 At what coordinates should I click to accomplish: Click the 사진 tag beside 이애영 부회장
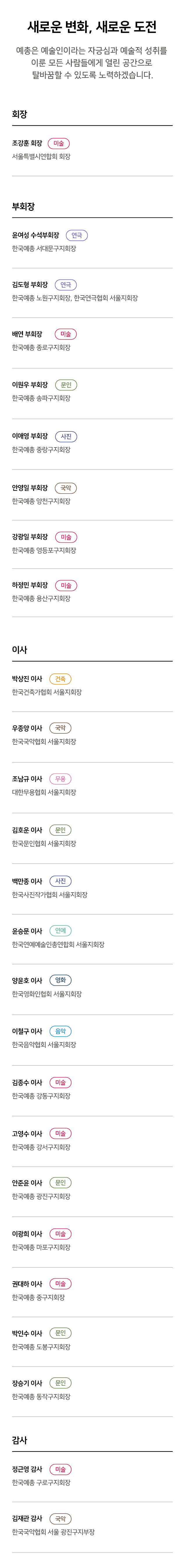point(66,436)
